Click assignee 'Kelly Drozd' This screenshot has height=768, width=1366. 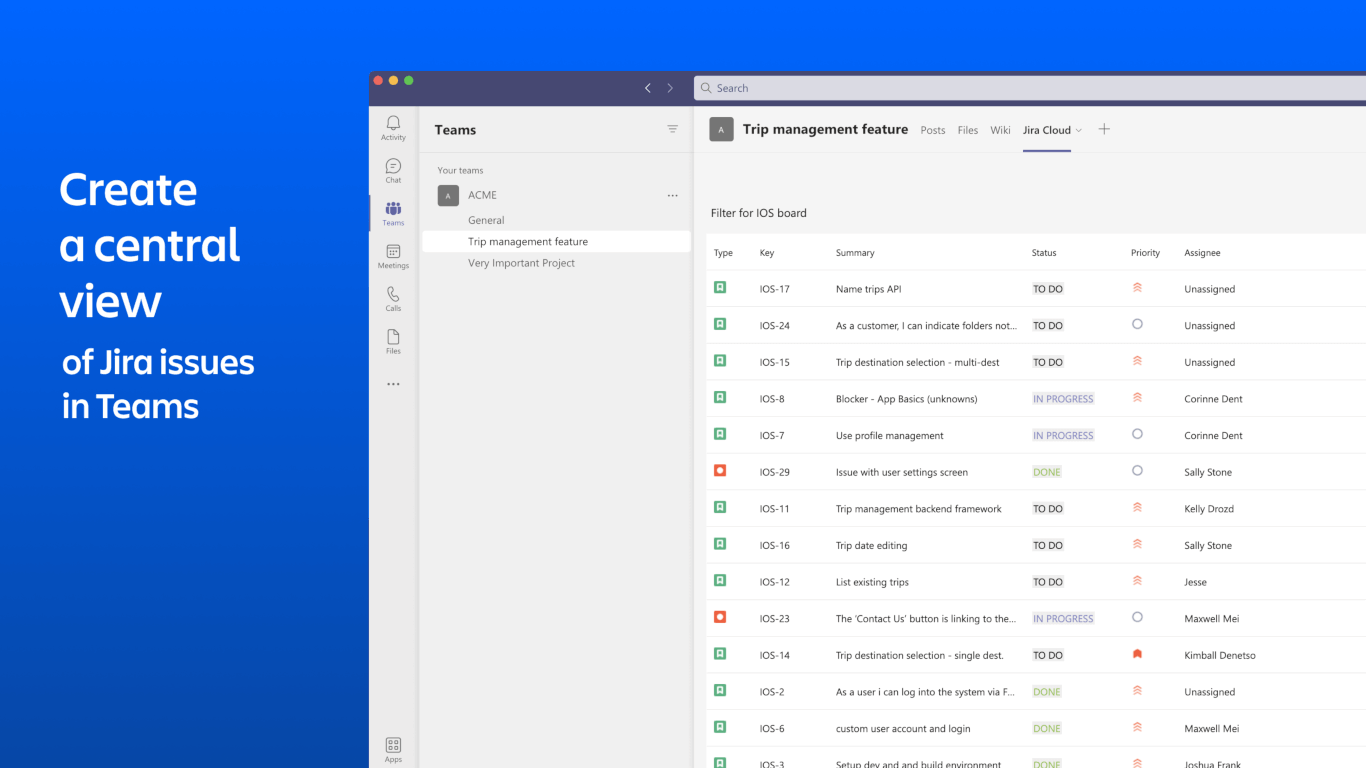click(x=1209, y=509)
